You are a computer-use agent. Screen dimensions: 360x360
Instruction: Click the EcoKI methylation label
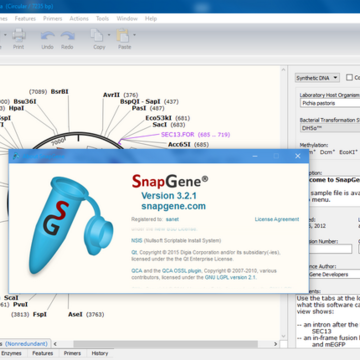tap(348, 152)
